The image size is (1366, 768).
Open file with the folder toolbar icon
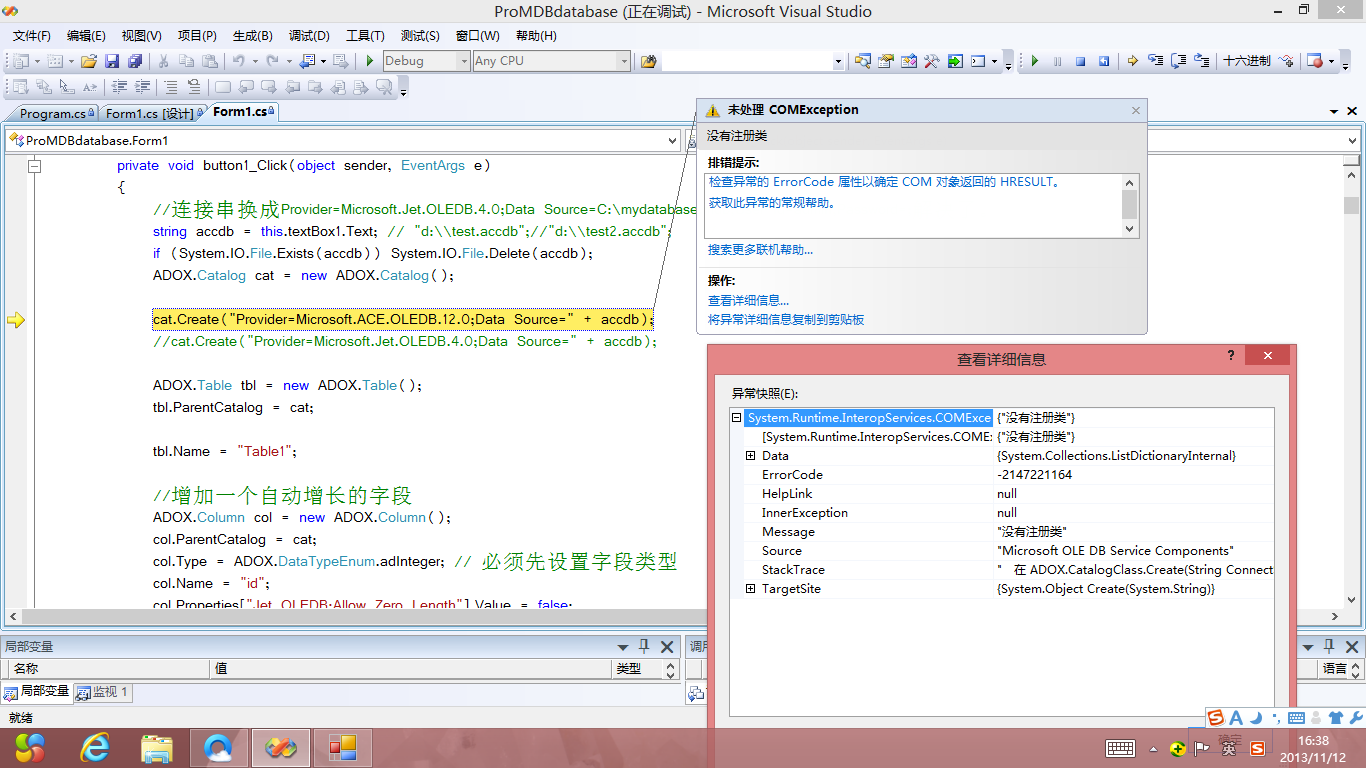88,61
